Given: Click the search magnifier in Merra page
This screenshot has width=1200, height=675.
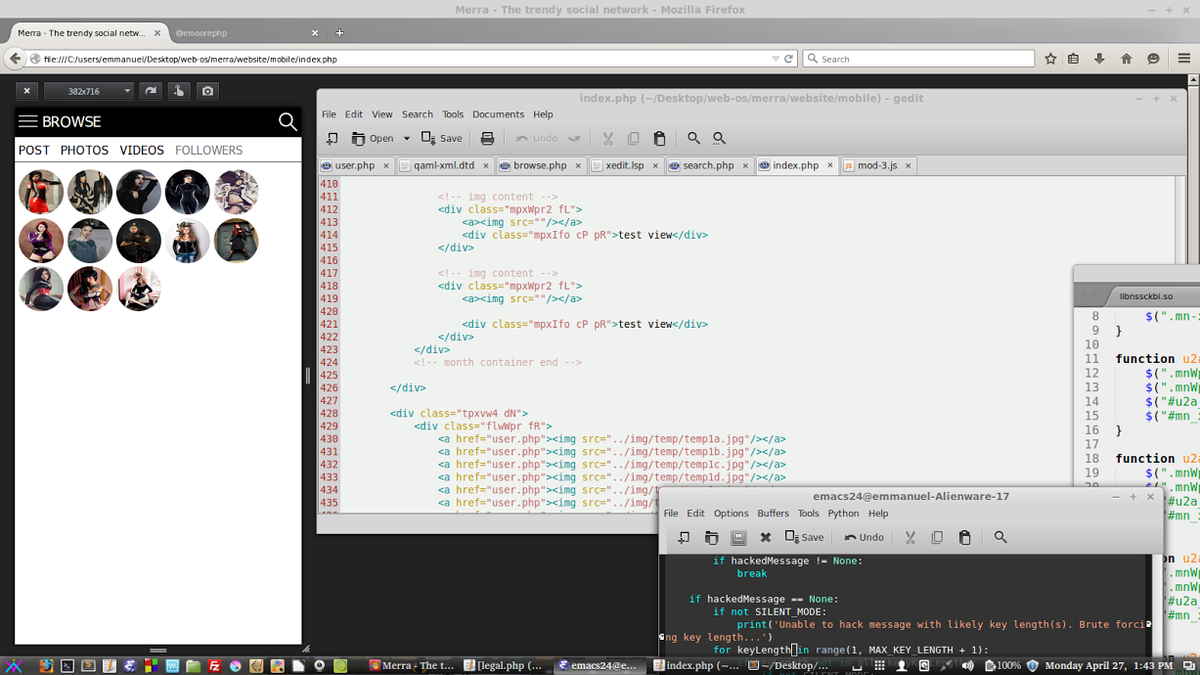Looking at the screenshot, I should (x=287, y=121).
